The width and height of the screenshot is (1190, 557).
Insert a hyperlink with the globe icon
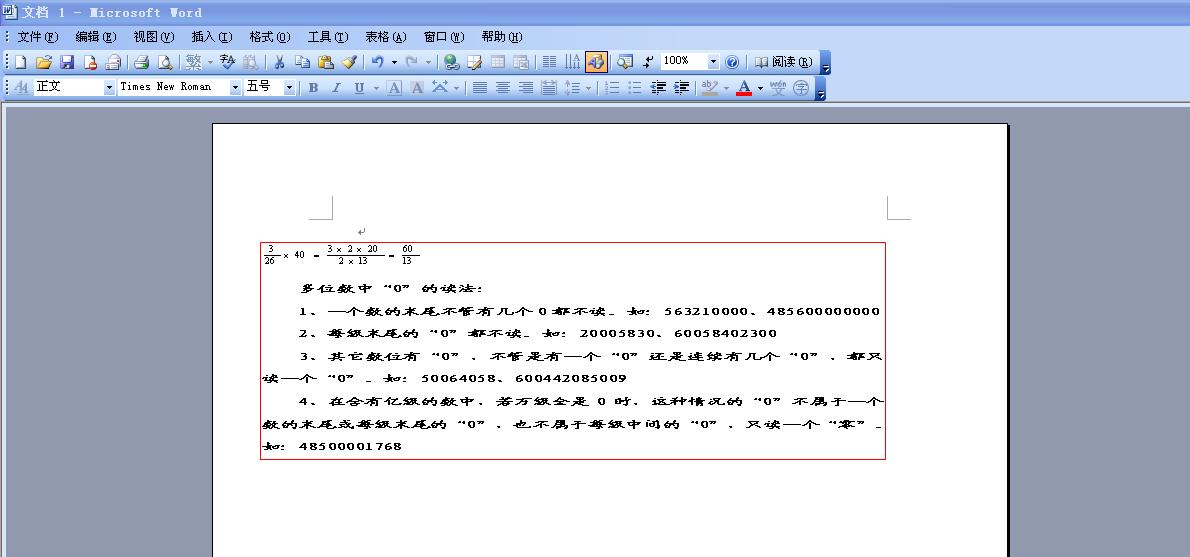452,62
